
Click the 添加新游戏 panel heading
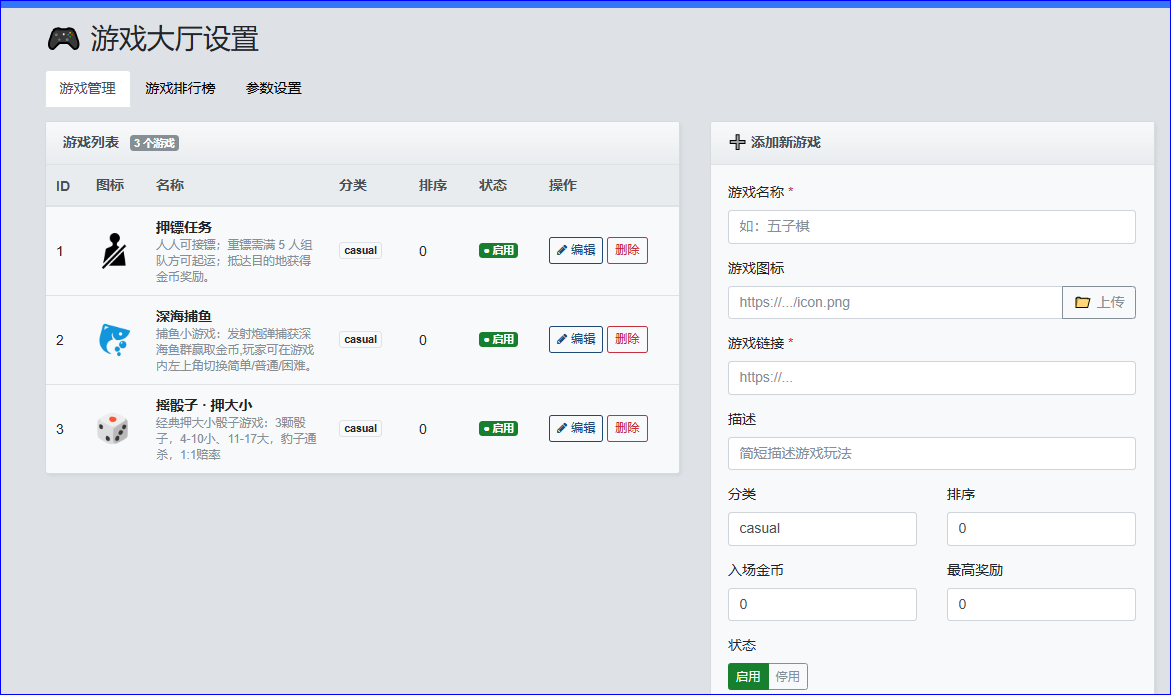(x=786, y=142)
